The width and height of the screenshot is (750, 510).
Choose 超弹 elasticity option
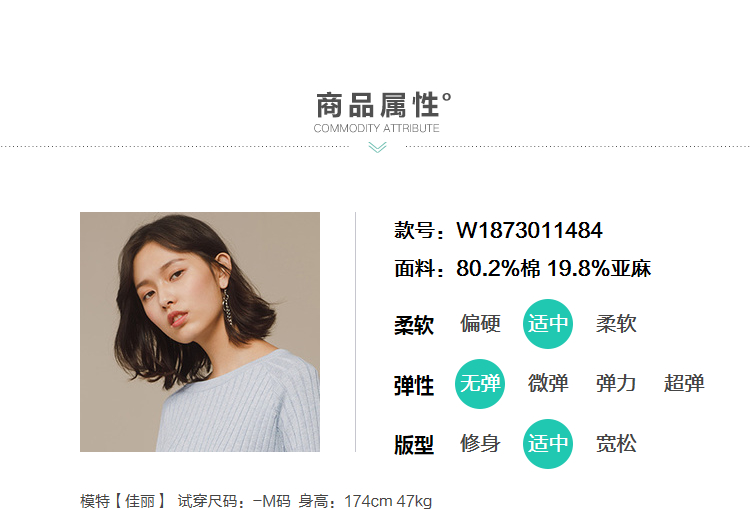click(x=684, y=384)
